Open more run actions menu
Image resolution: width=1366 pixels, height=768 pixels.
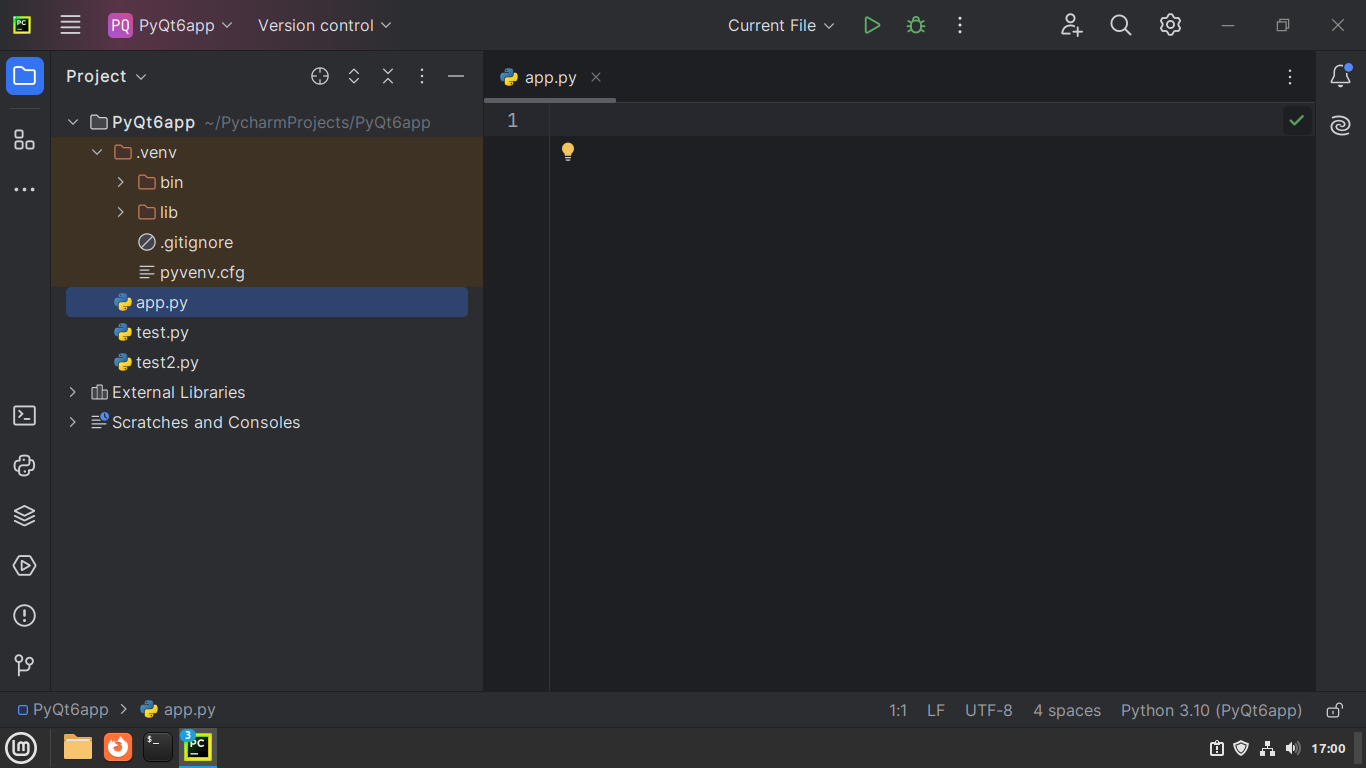[x=960, y=25]
